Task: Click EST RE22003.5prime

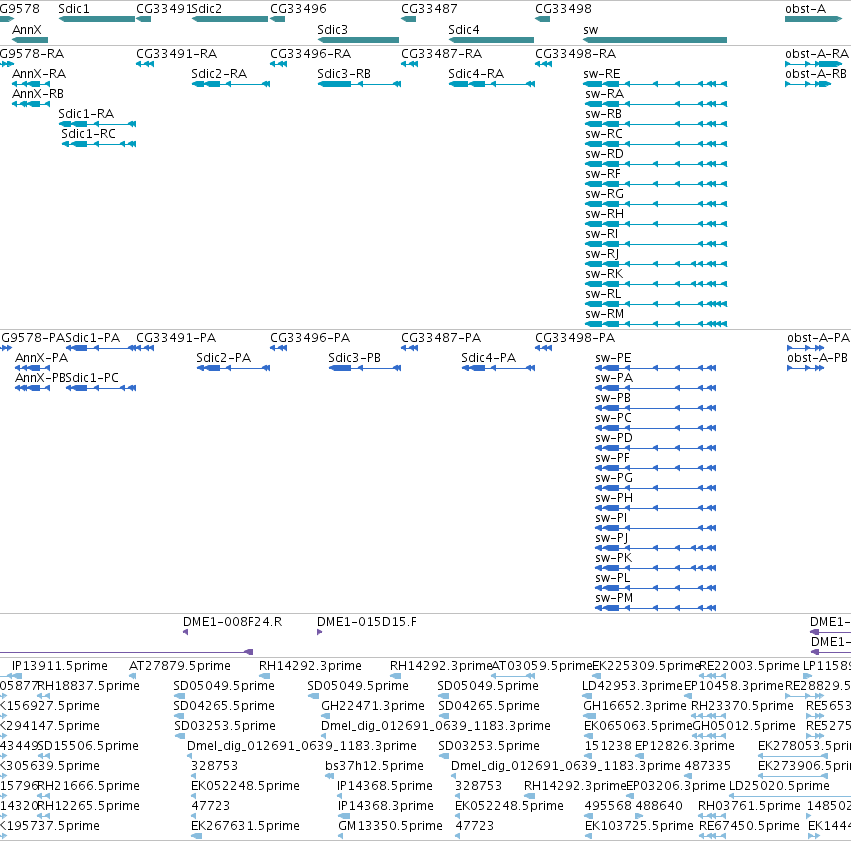Action: click(750, 666)
